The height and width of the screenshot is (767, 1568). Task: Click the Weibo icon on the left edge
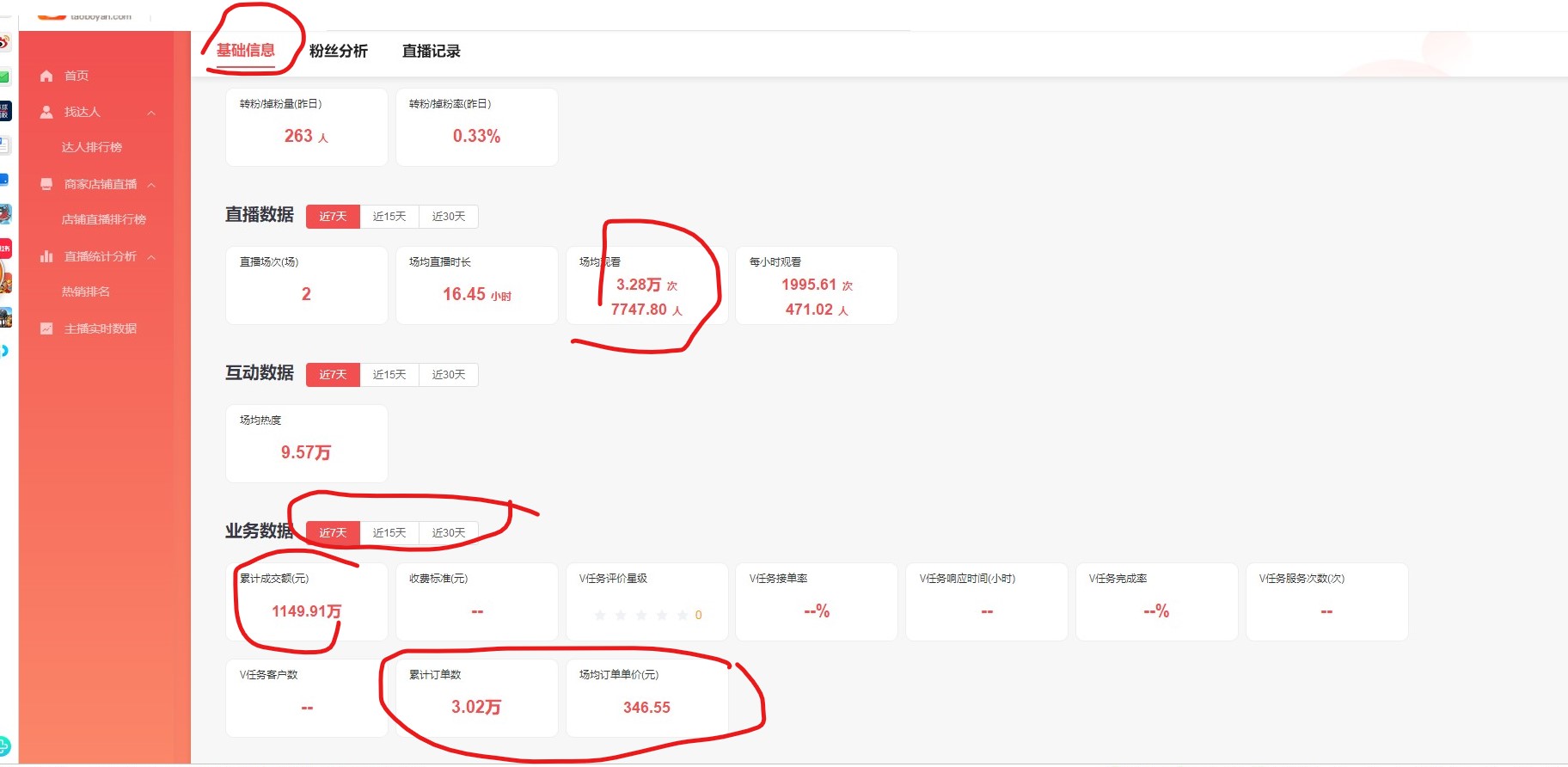[x=4, y=42]
